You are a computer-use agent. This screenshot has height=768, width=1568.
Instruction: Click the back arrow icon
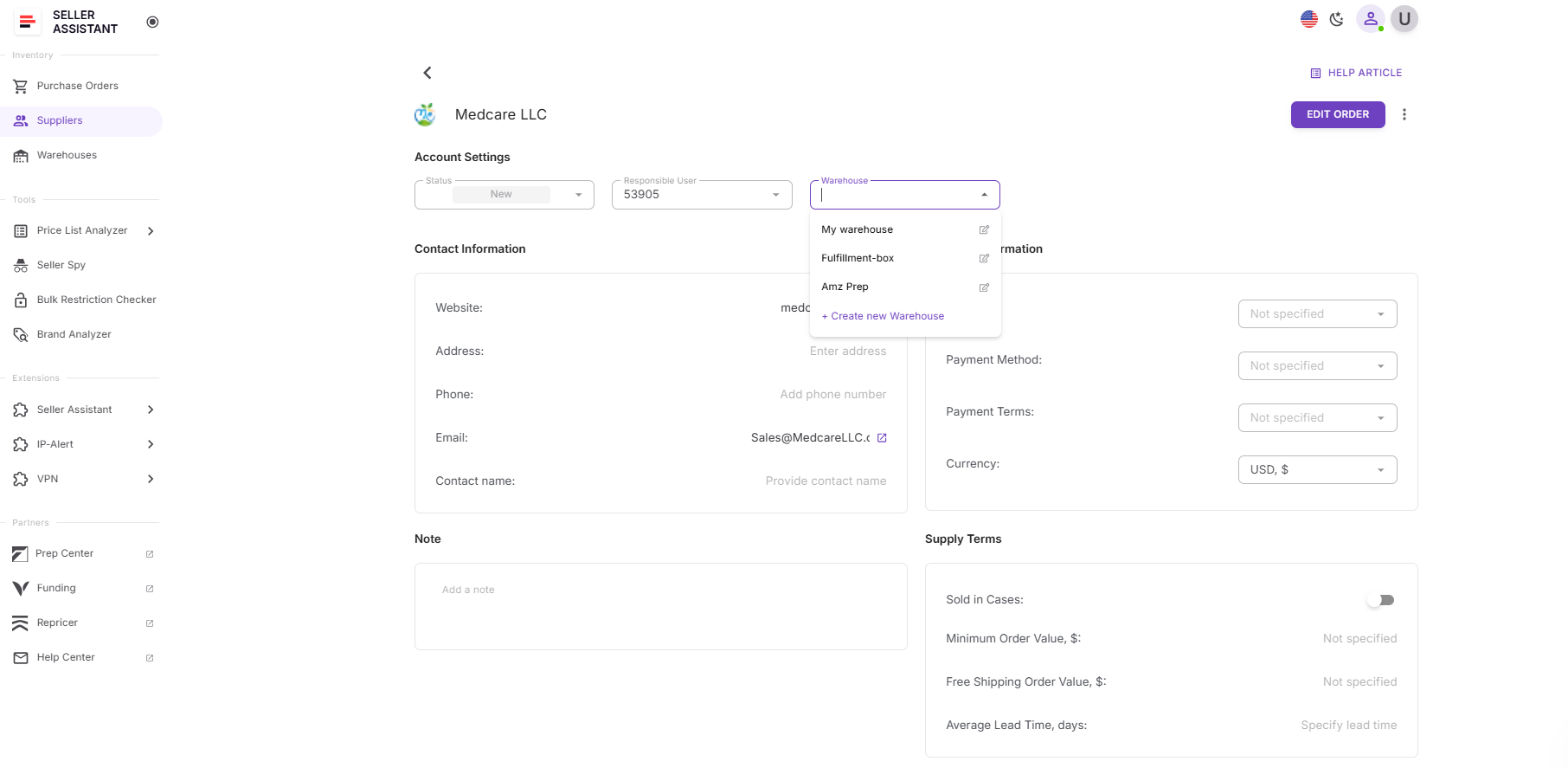(x=427, y=73)
